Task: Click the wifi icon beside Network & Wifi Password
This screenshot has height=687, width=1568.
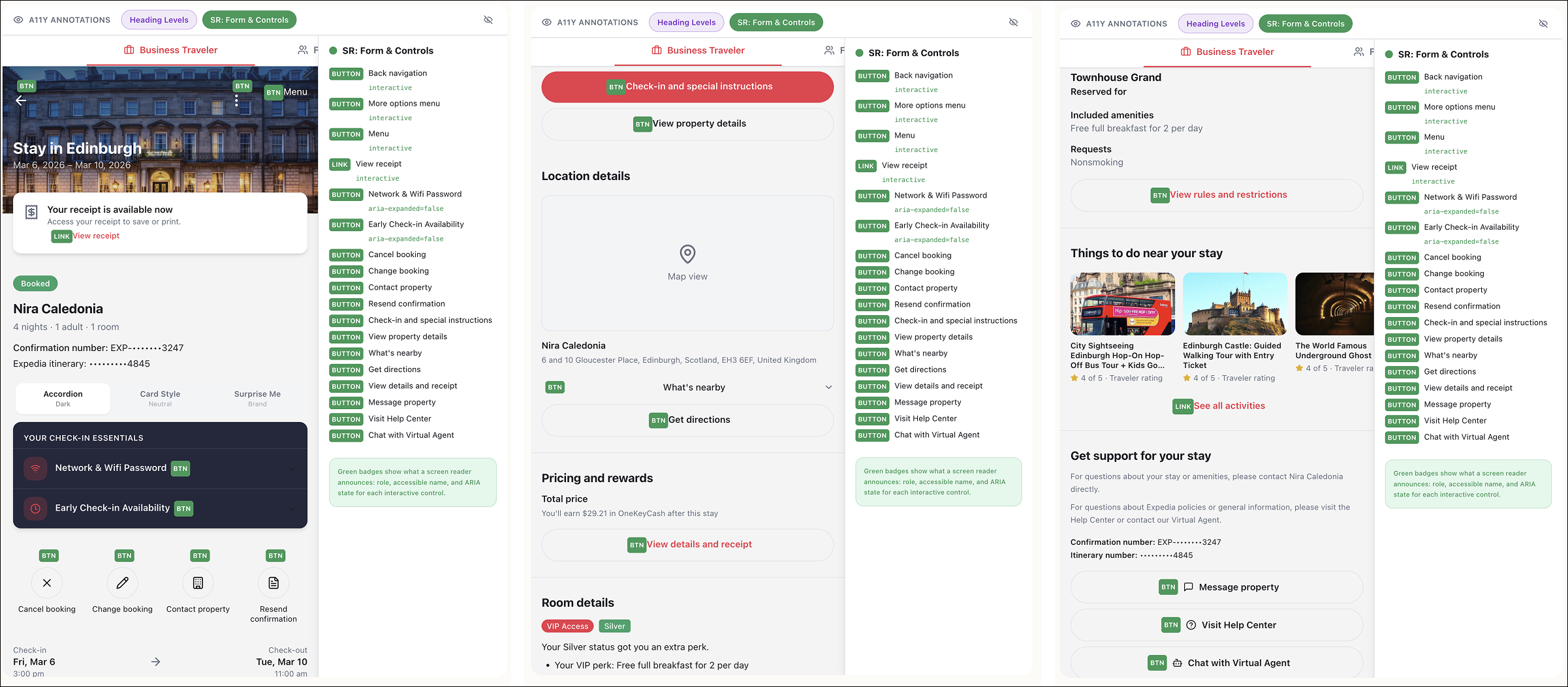Action: (35, 468)
